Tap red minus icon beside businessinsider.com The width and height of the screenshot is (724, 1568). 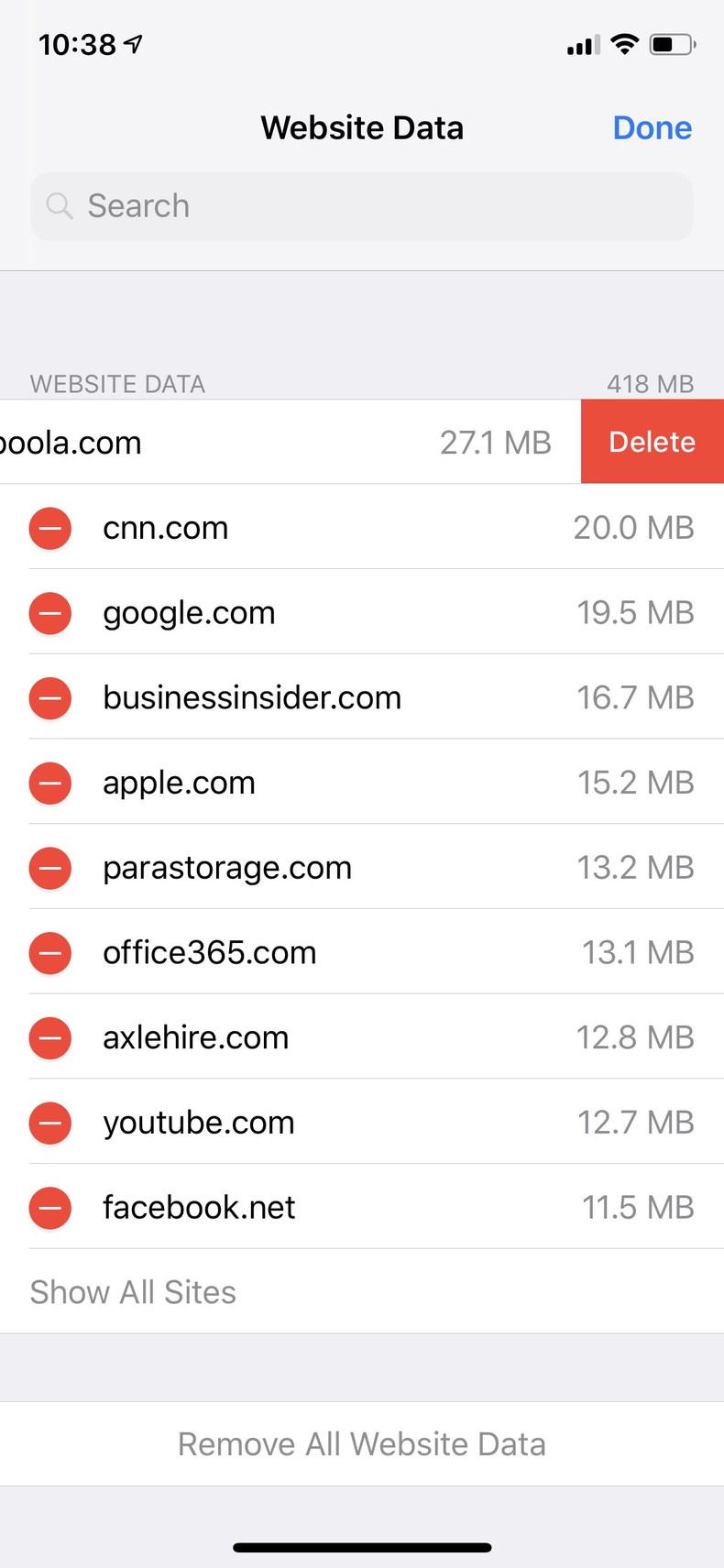[x=50, y=698]
